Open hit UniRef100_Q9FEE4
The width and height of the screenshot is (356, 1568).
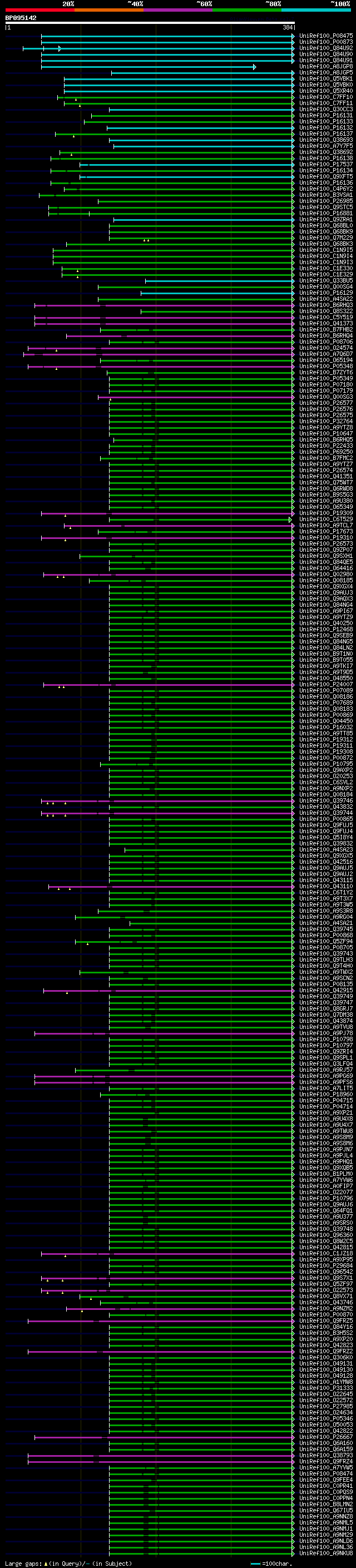326,1480
